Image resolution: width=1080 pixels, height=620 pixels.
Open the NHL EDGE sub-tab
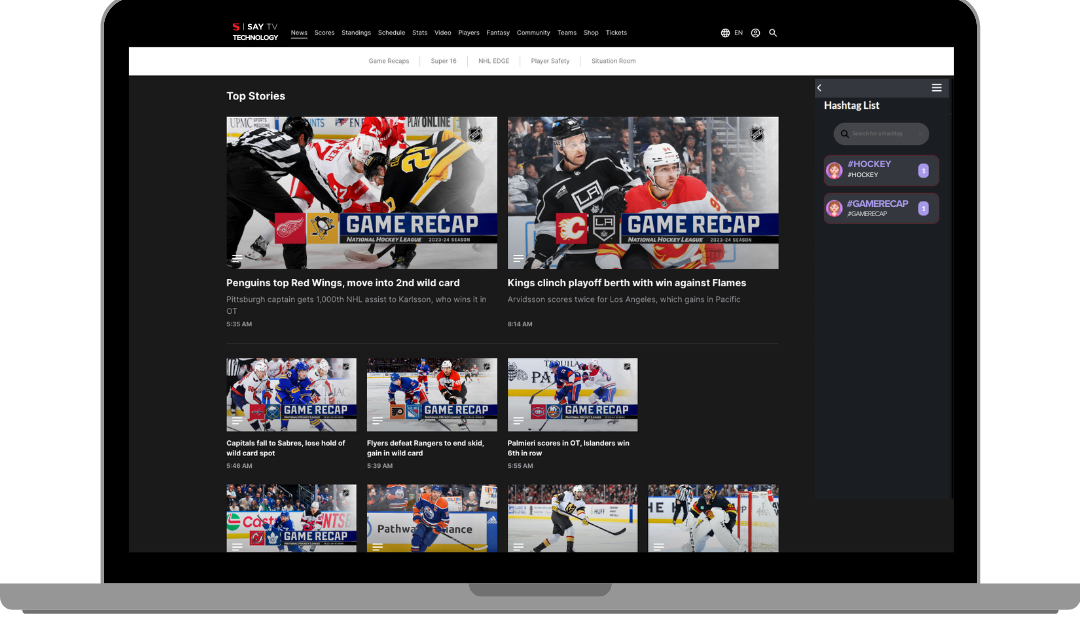coord(493,61)
